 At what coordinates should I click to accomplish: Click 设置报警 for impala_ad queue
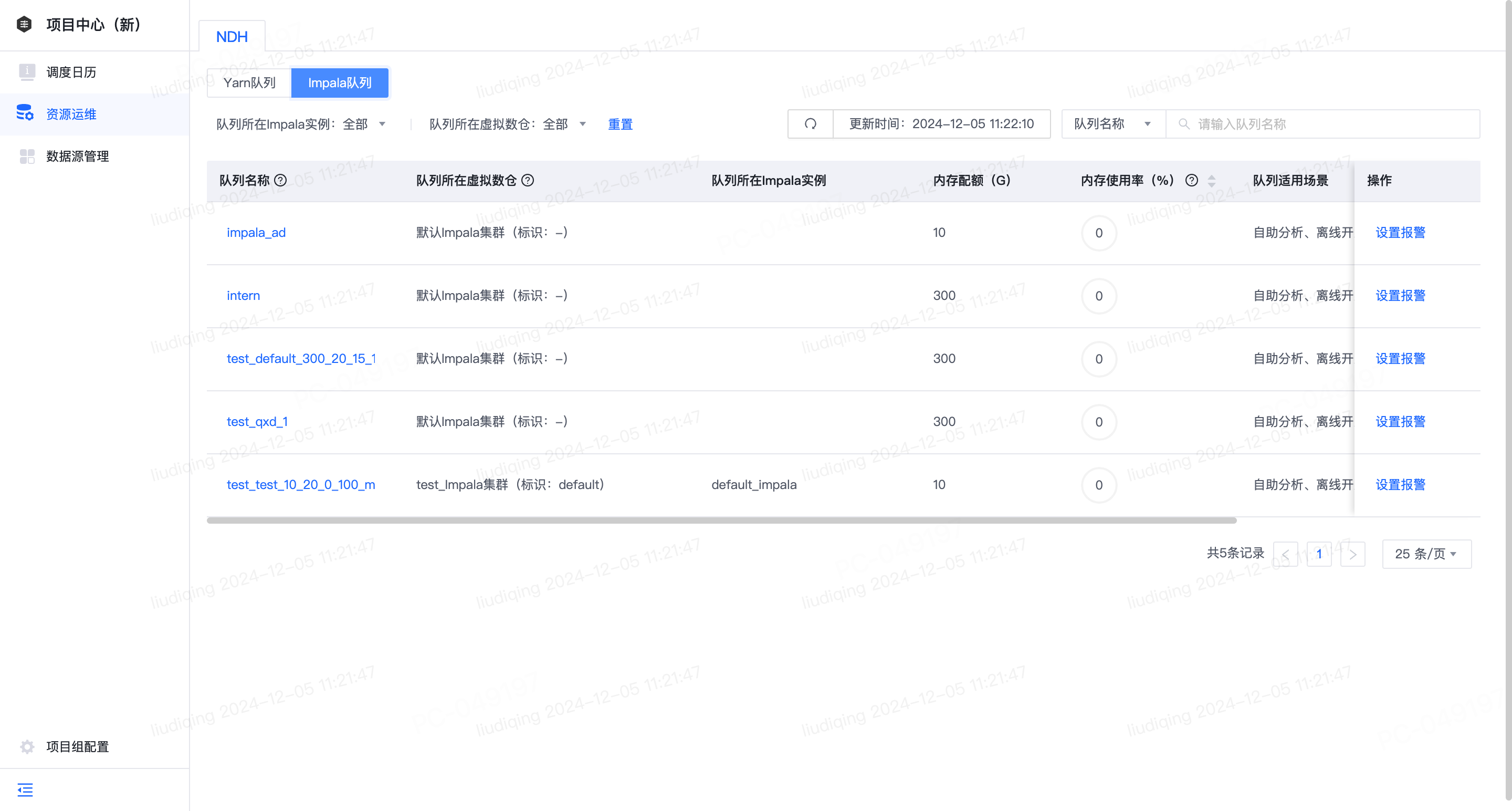pos(1400,233)
